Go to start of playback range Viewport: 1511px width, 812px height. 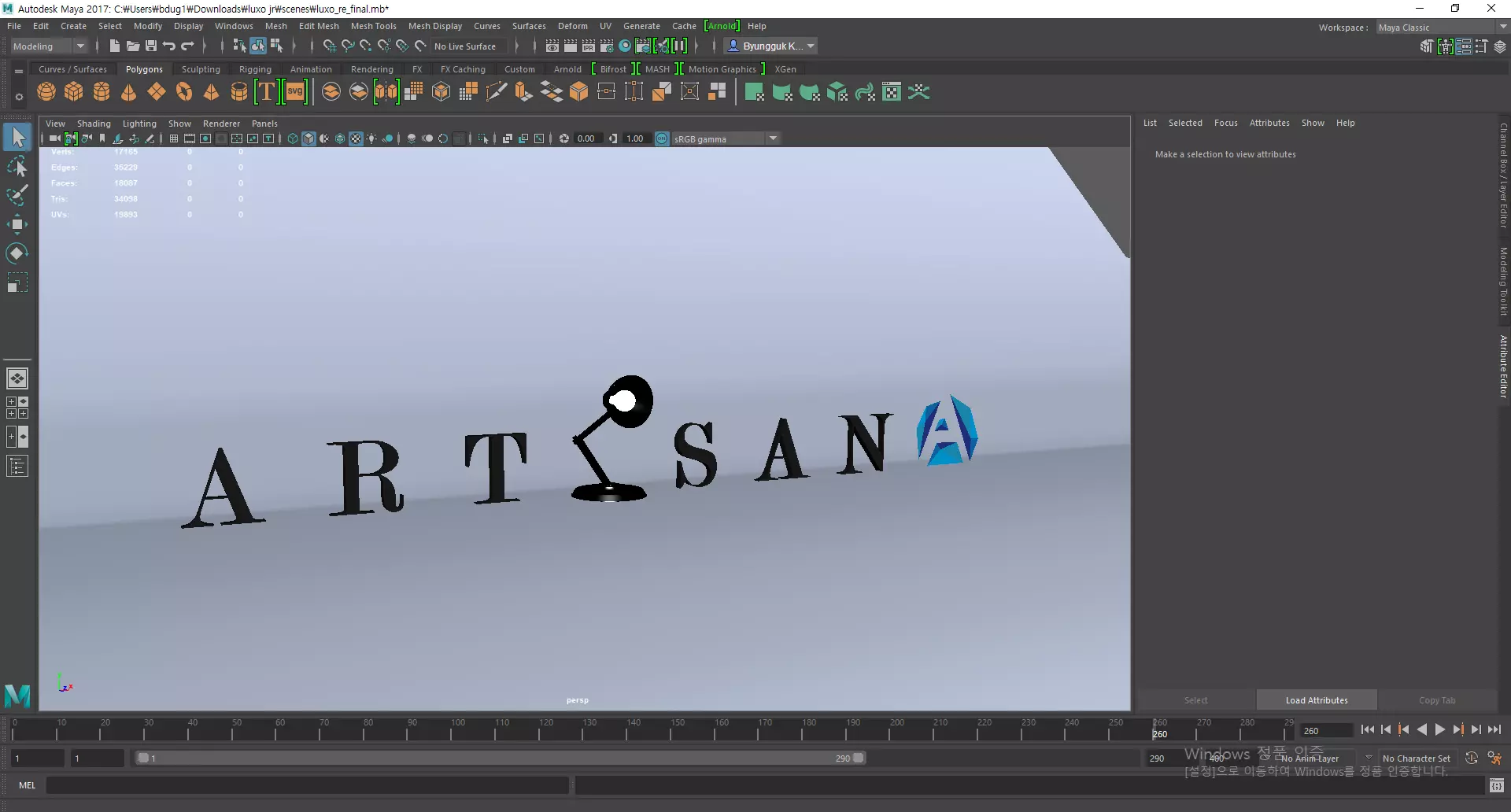coord(1367,729)
